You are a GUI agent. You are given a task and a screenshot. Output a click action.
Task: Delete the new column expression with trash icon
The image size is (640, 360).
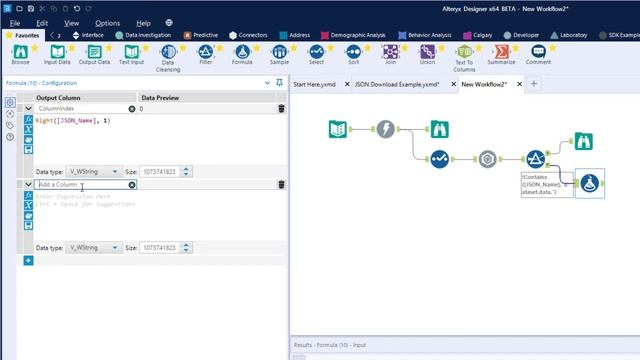[281, 184]
